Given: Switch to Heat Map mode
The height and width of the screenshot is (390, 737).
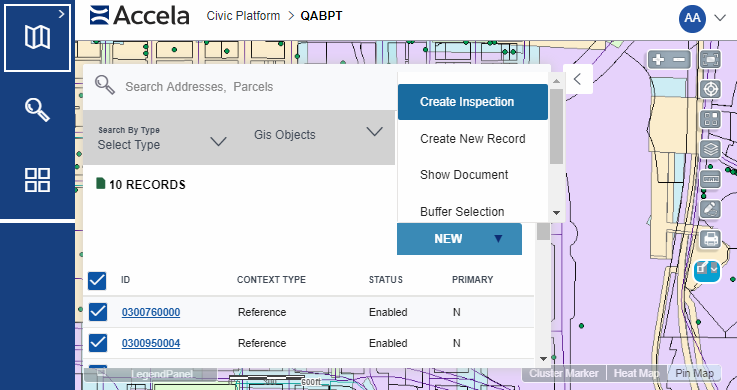Looking at the screenshot, I should point(636,374).
